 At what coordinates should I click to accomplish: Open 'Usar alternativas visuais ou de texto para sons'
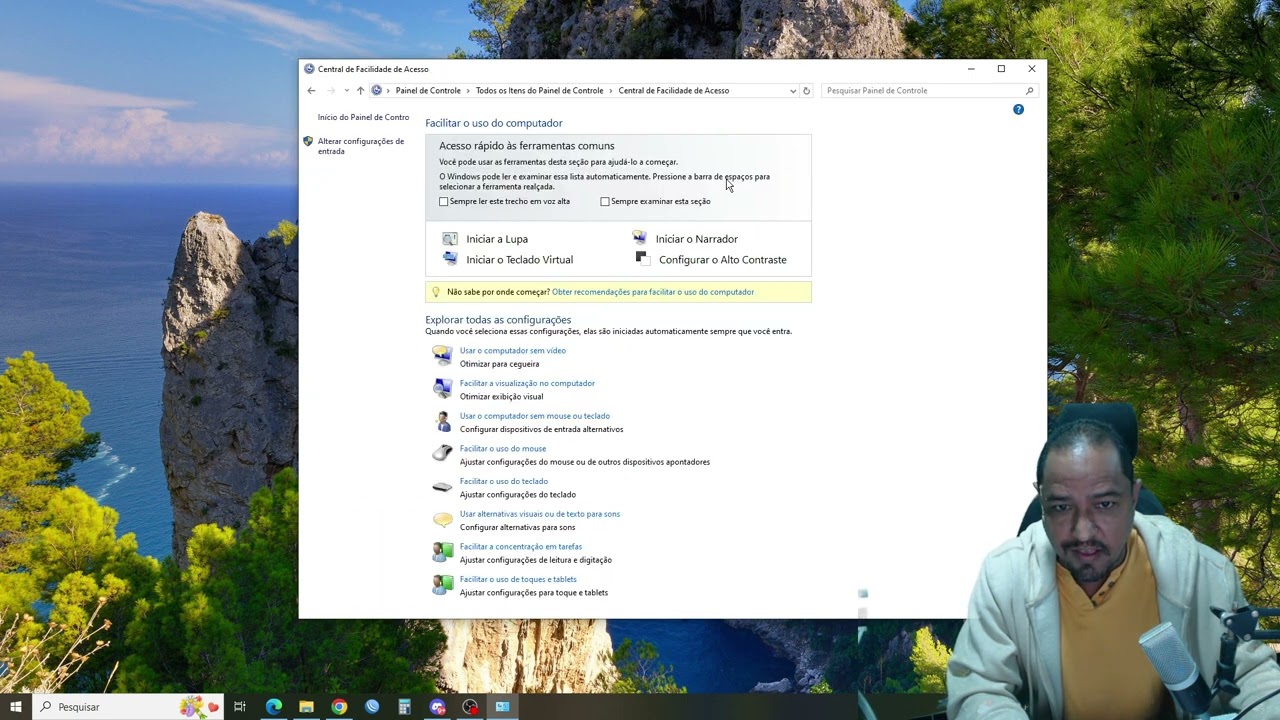[540, 514]
